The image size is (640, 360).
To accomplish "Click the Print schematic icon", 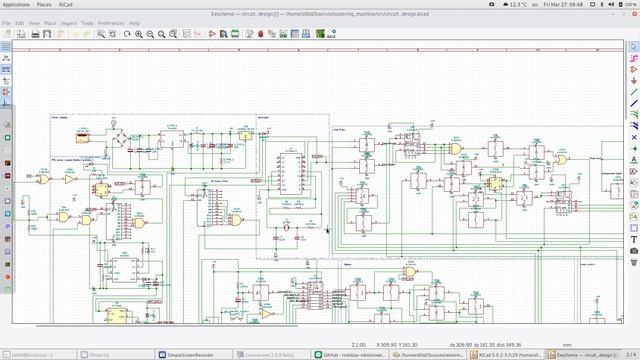I will click(35, 34).
